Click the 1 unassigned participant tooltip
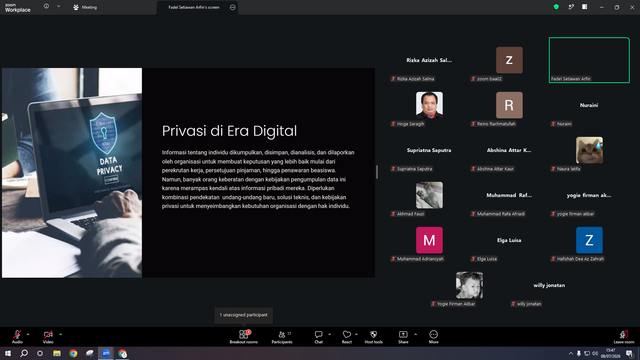Viewport: 640px width, 360px height. point(244,315)
